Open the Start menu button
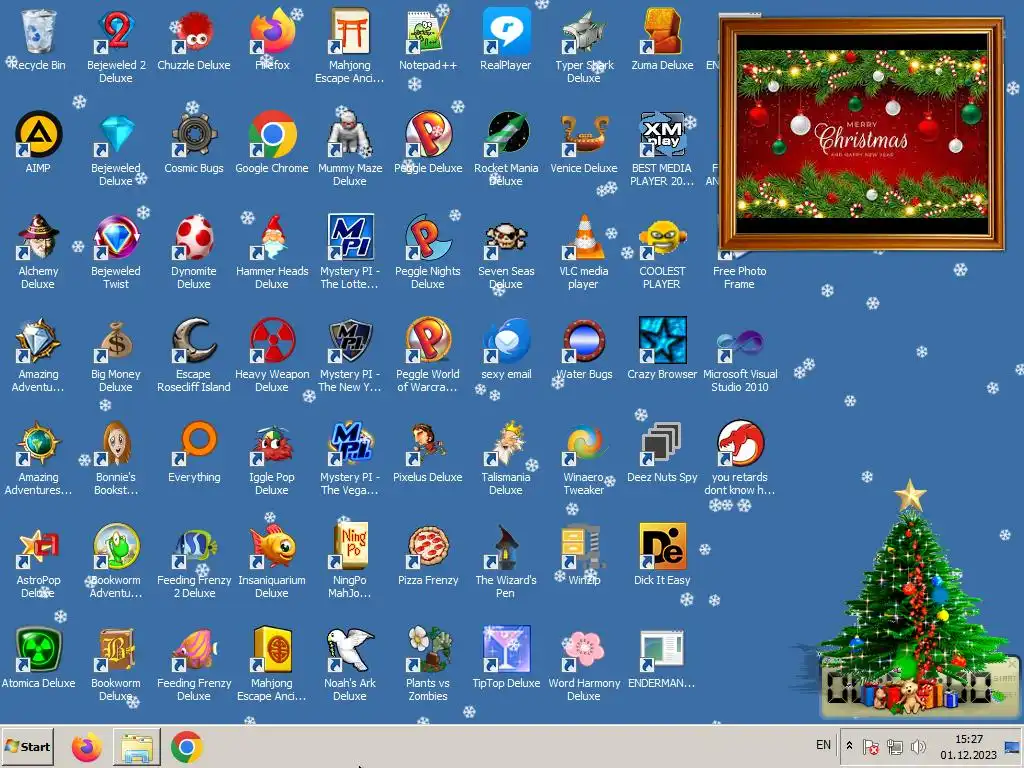 point(27,746)
